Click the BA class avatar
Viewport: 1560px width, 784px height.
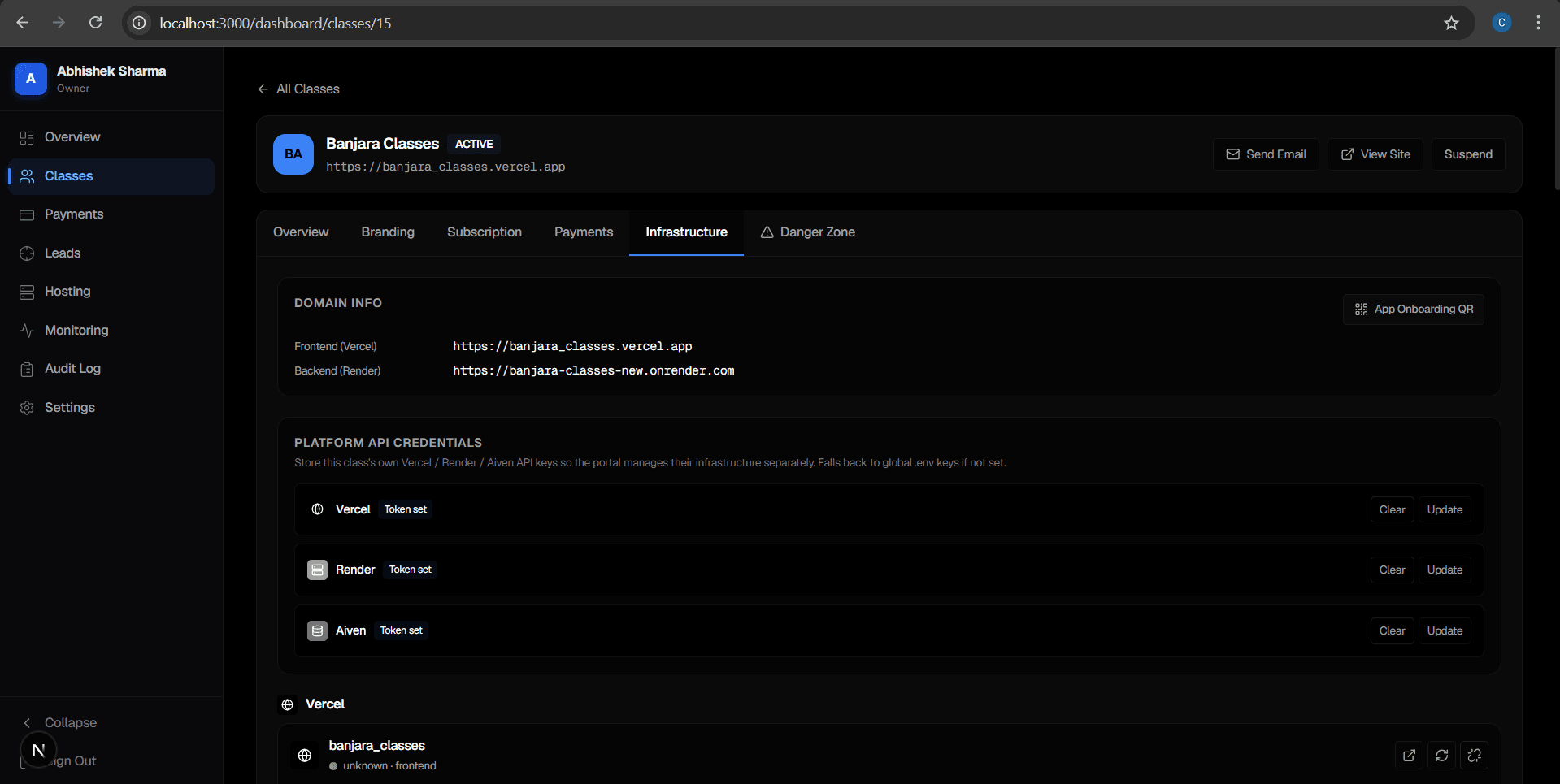pyautogui.click(x=293, y=154)
